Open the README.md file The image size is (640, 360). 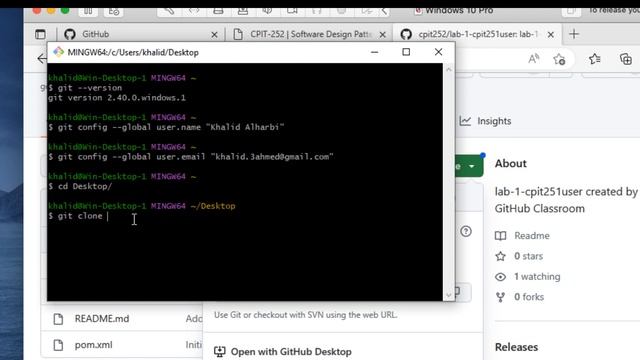point(102,318)
